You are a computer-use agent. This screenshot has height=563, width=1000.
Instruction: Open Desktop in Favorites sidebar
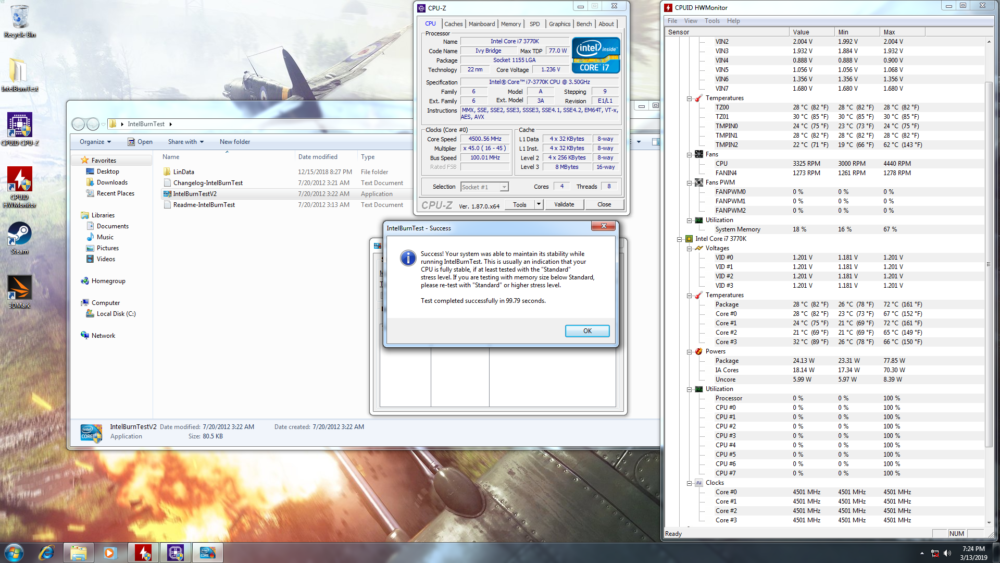point(108,172)
